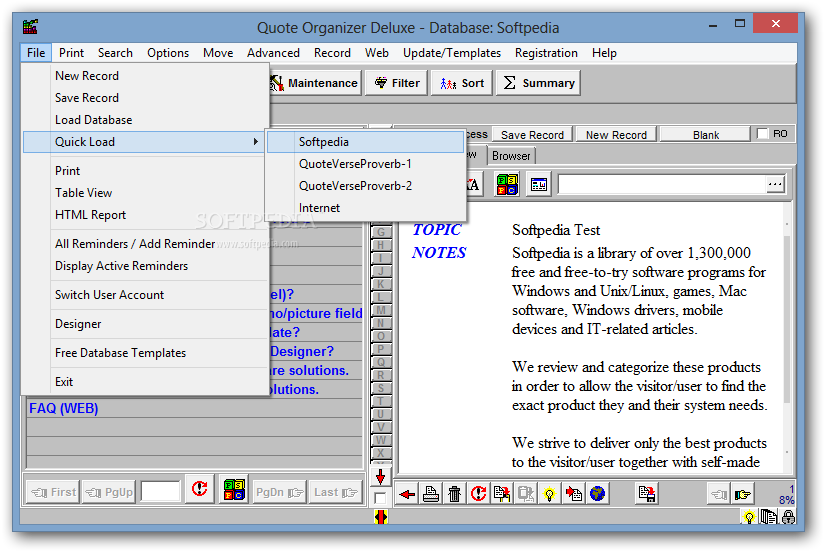Viewport: 825px width, 552px height.
Task: Click the page number input box
Action: click(160, 491)
